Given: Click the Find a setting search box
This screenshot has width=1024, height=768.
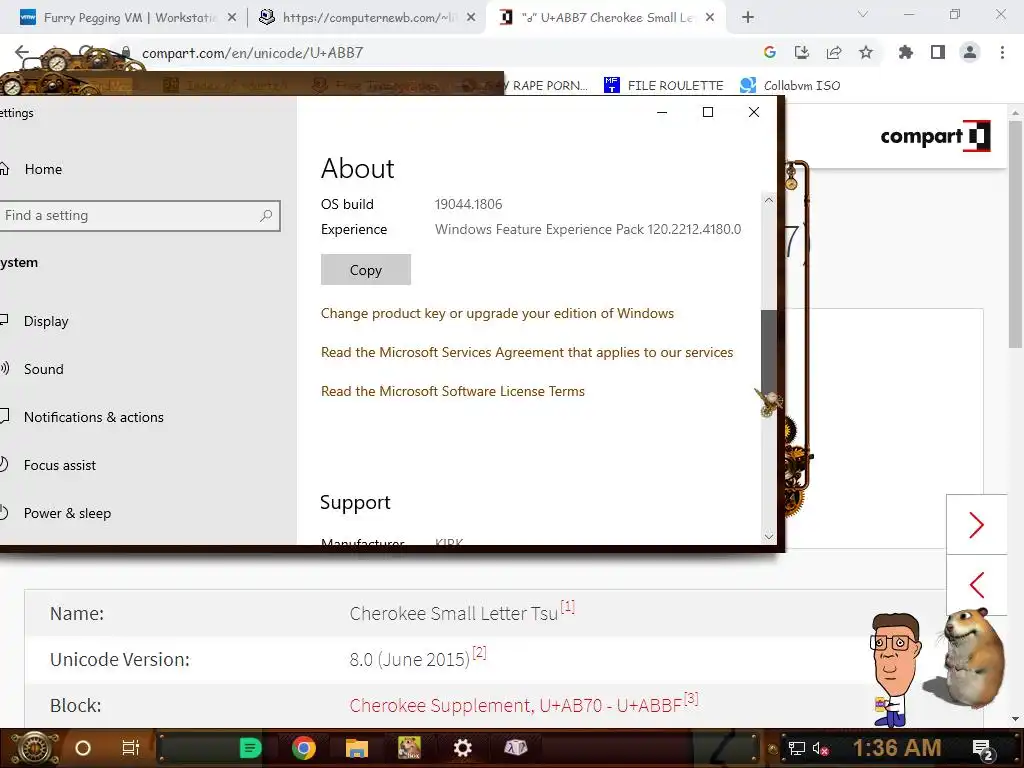Looking at the screenshot, I should (x=138, y=216).
